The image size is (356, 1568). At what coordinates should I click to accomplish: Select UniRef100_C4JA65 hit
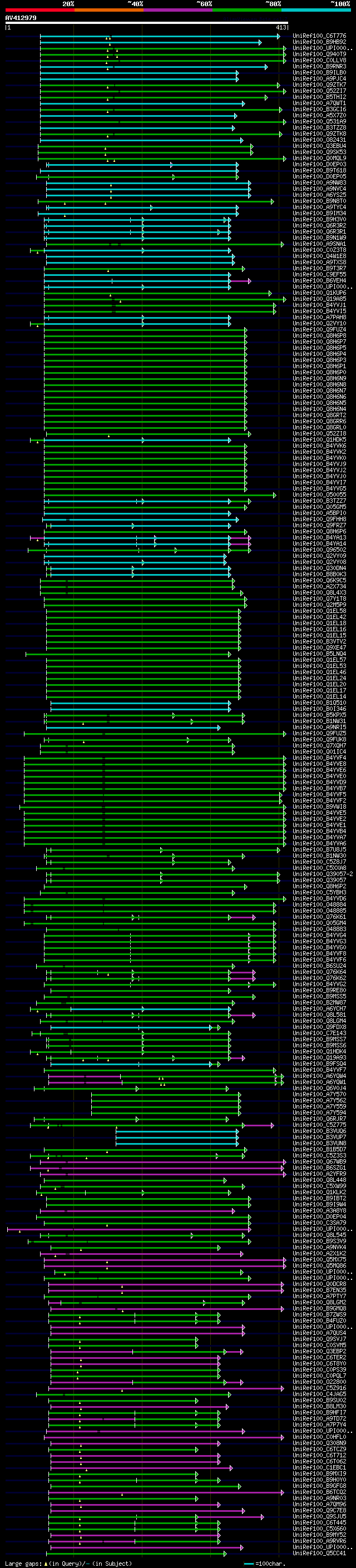(x=319, y=1394)
